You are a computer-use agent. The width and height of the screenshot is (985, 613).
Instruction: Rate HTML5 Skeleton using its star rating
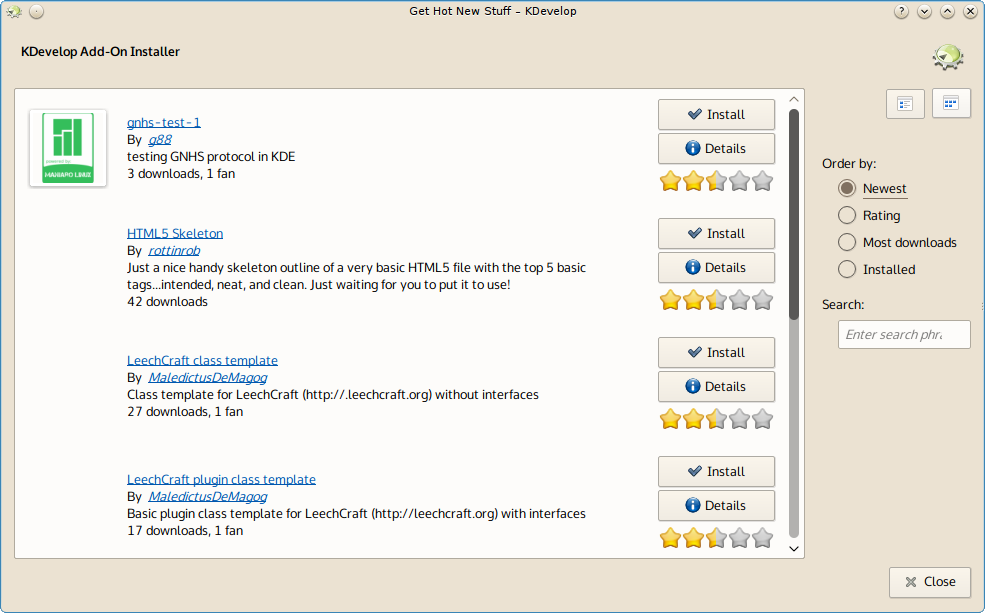click(x=716, y=300)
